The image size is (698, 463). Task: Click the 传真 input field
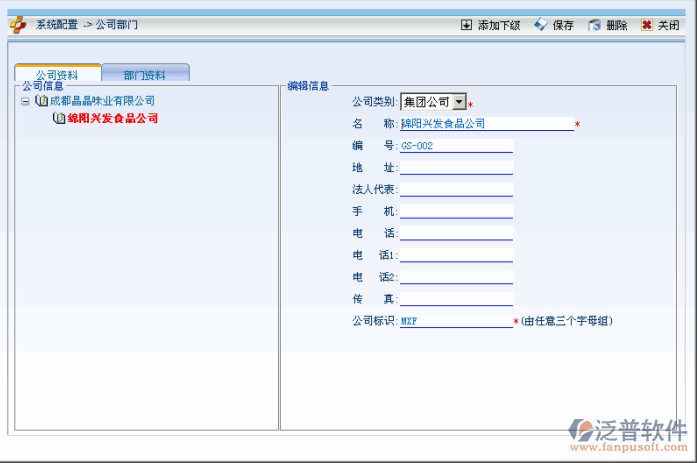(x=456, y=299)
